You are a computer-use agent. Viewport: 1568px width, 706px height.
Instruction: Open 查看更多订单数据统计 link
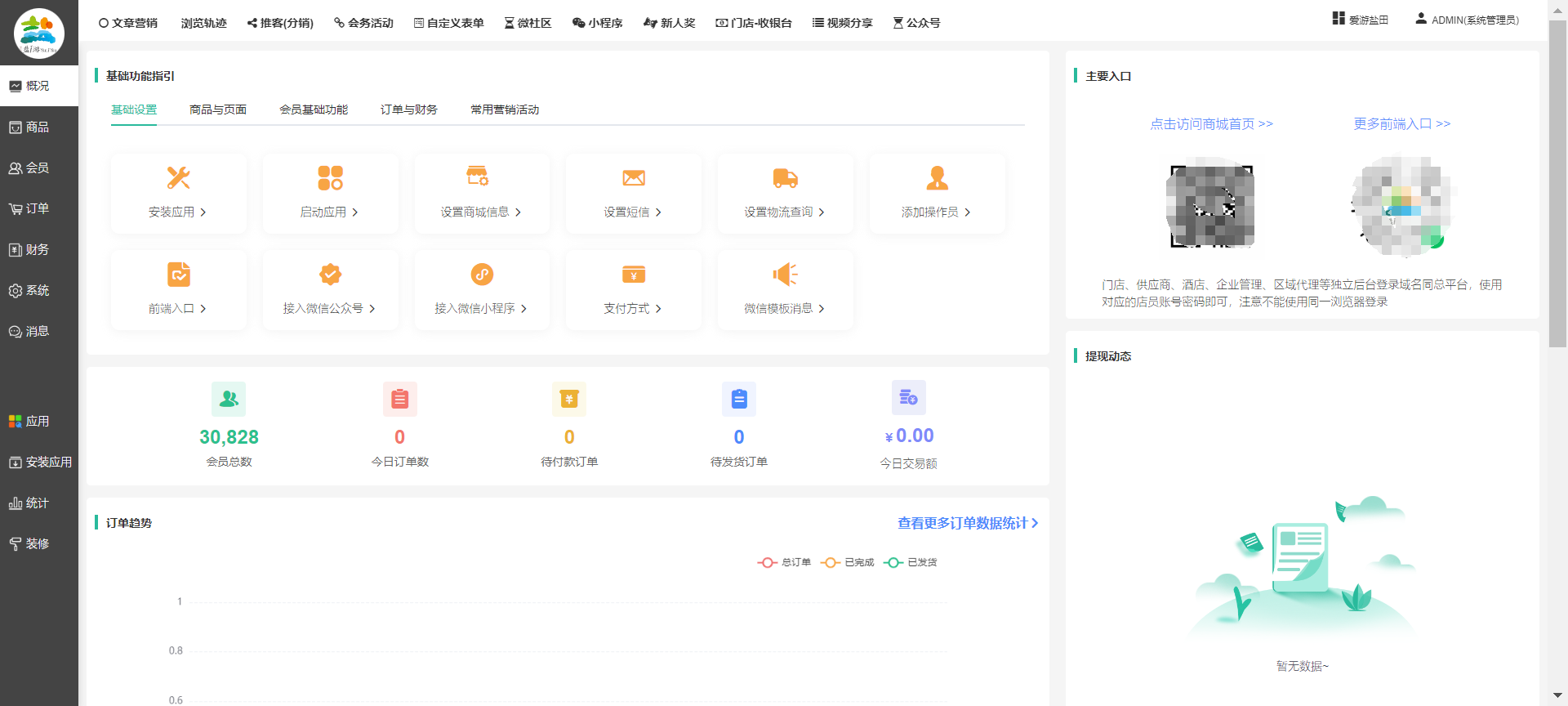[x=967, y=523]
